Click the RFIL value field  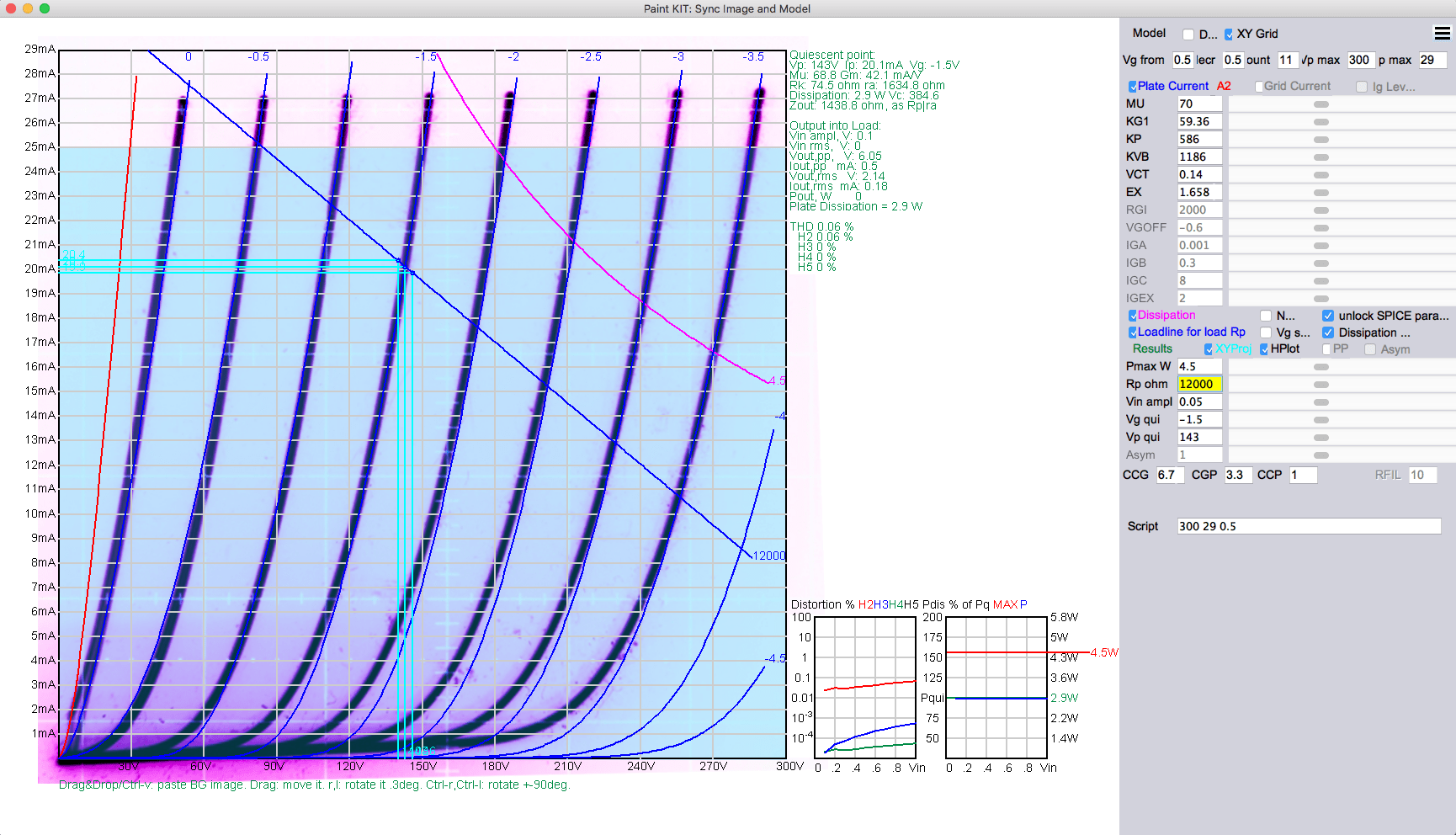[x=1422, y=475]
